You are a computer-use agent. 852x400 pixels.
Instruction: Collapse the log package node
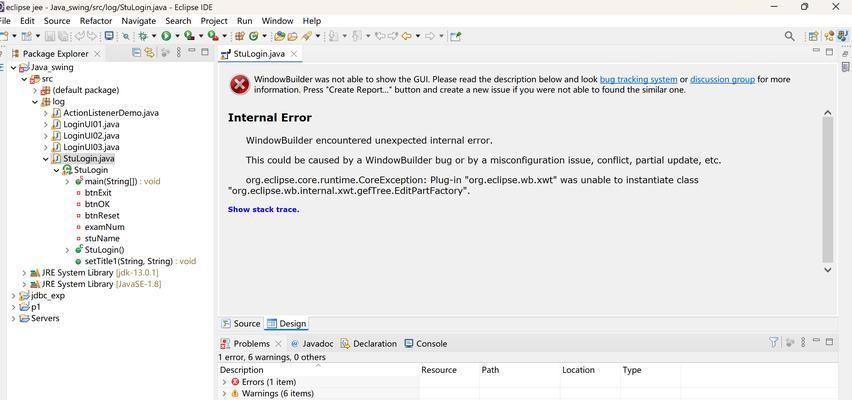pos(35,102)
